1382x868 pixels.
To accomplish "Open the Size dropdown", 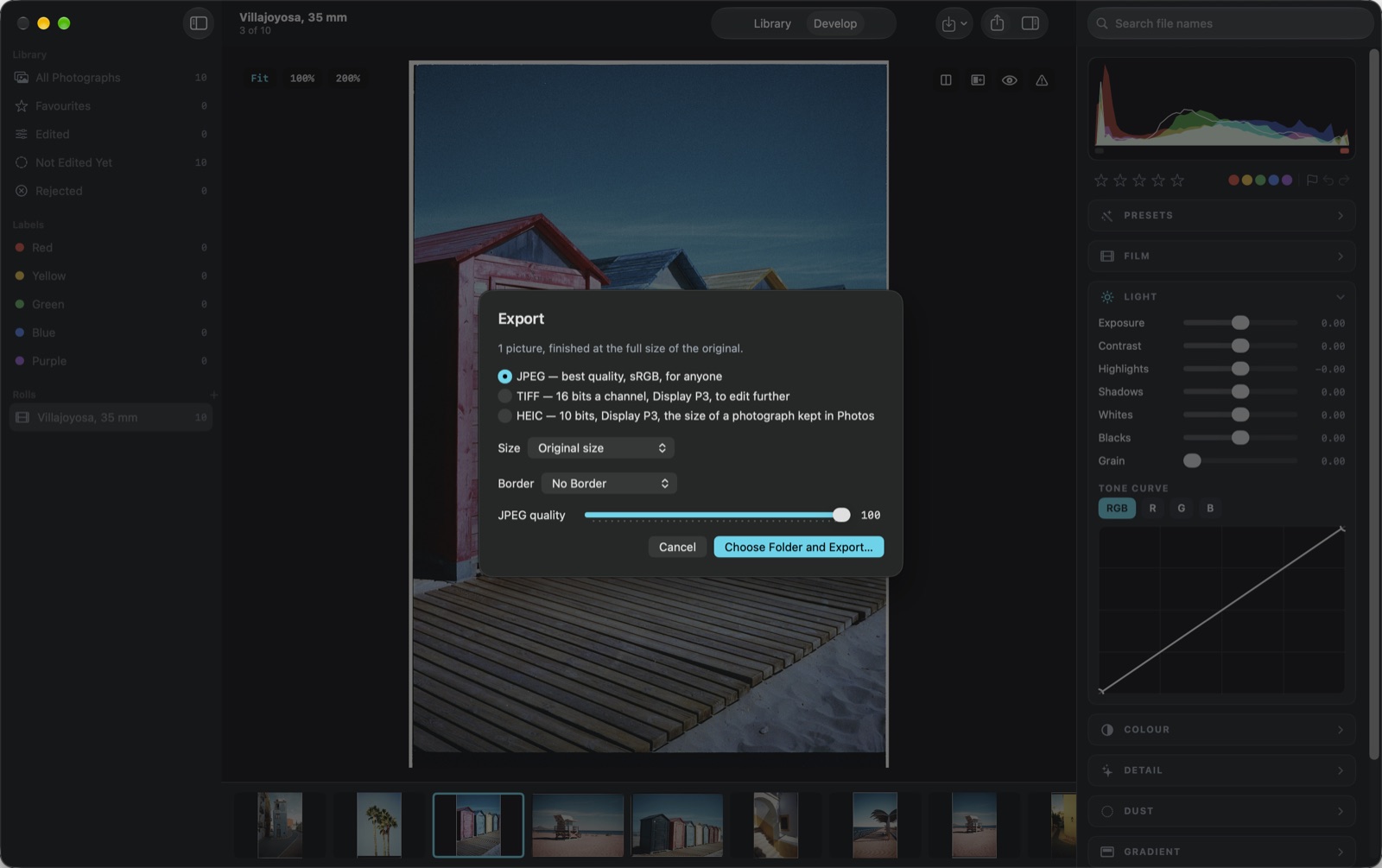I will pos(600,448).
